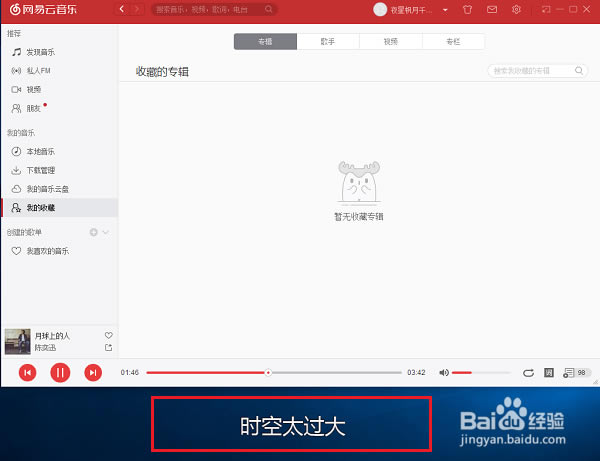Open 本地音乐 in the sidebar

click(x=59, y=151)
